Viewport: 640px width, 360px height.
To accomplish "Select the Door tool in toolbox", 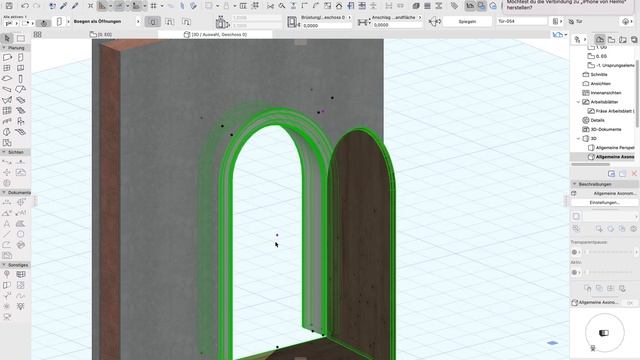I will (20, 58).
